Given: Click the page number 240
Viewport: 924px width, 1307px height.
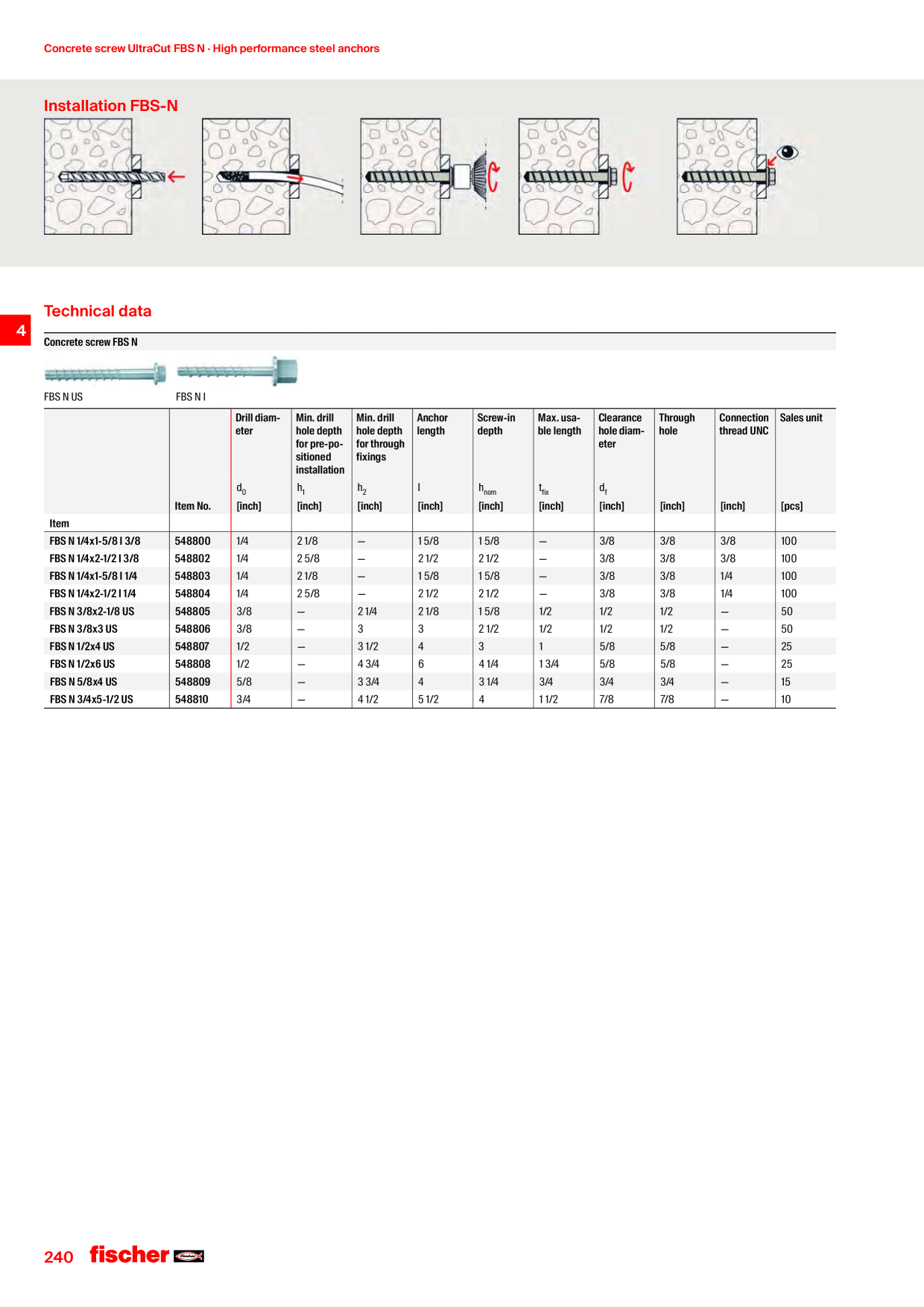Looking at the screenshot, I should 59,1257.
